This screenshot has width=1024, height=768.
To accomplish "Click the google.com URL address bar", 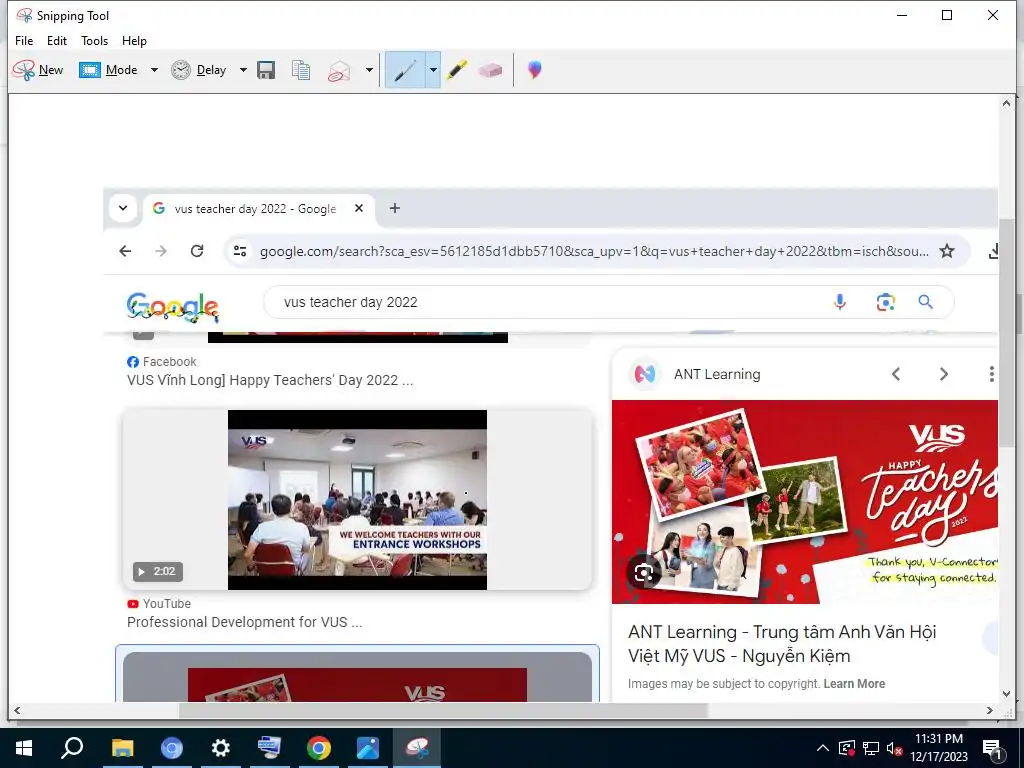I will pyautogui.click(x=594, y=251).
